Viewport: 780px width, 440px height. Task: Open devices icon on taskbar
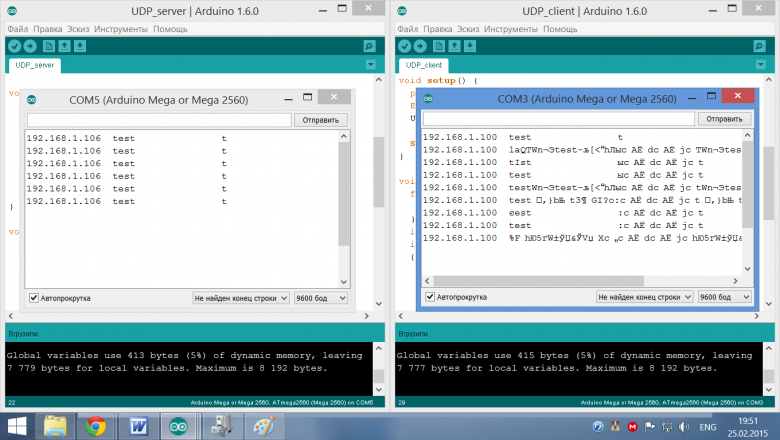pyautogui.click(x=222, y=427)
